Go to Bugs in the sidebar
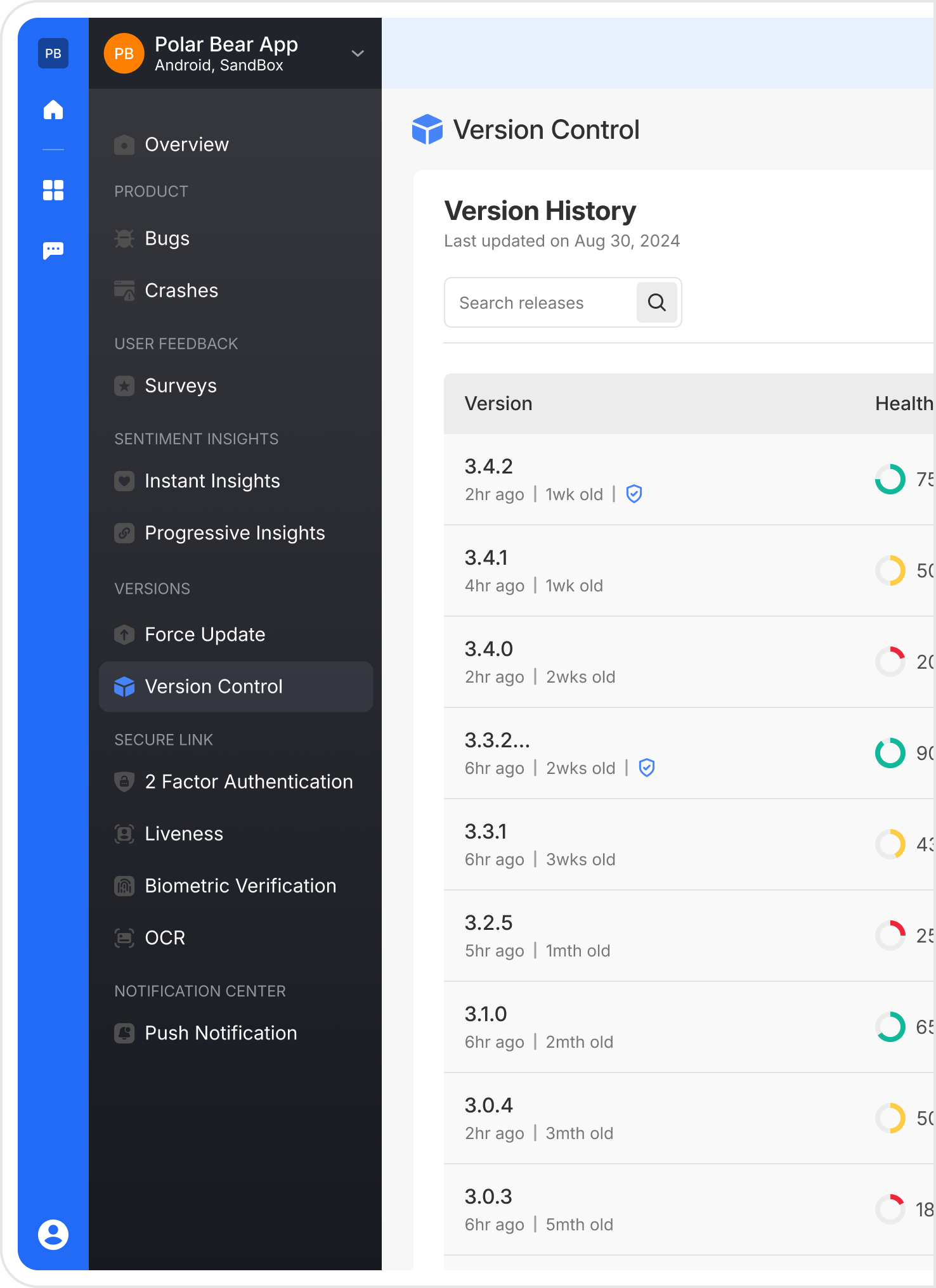The width and height of the screenshot is (936, 1288). coord(167,238)
